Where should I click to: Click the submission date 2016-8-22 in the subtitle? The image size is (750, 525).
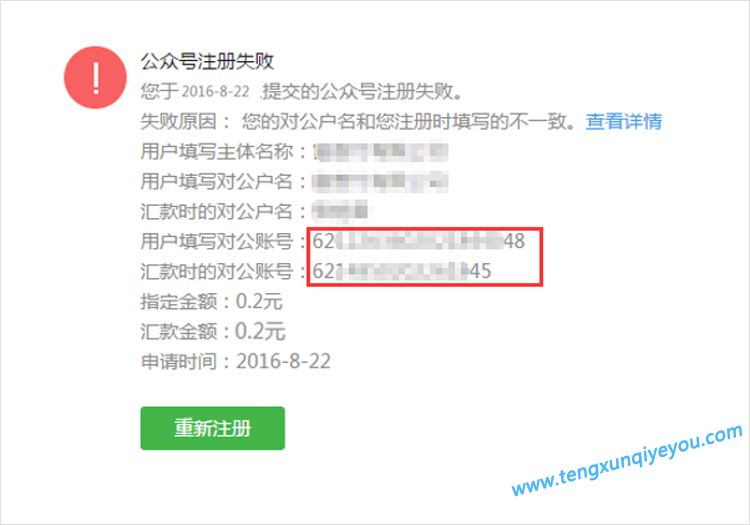[x=216, y=91]
